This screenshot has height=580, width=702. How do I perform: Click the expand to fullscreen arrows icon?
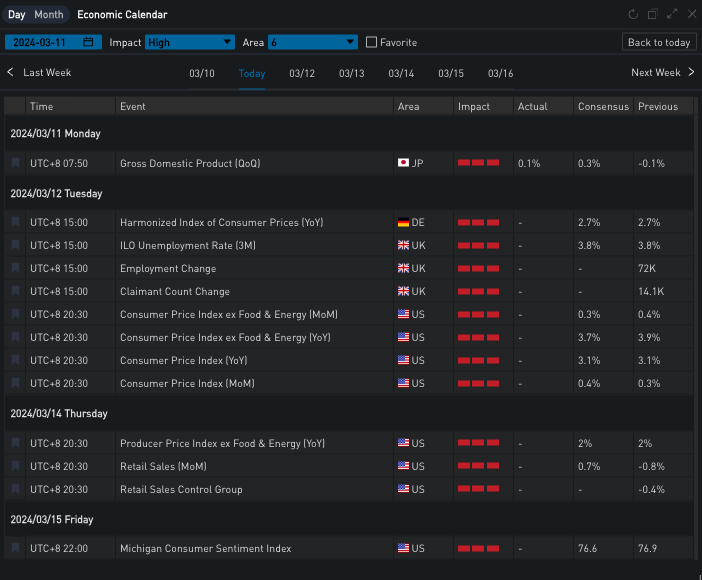pos(672,15)
